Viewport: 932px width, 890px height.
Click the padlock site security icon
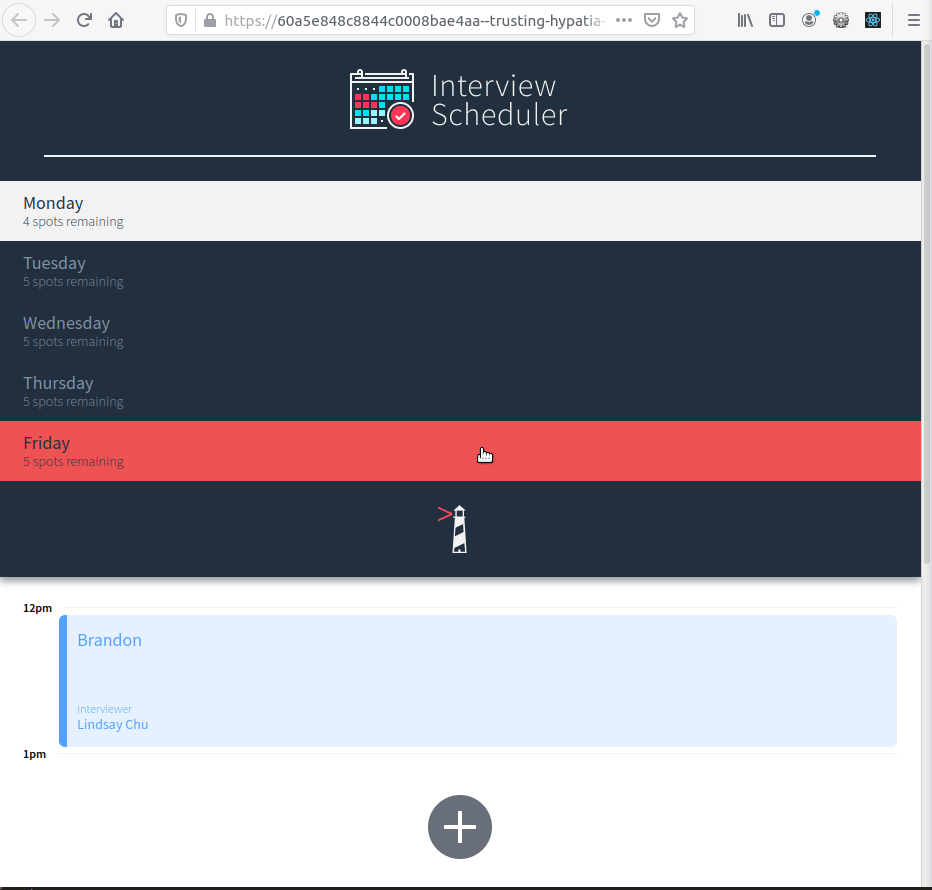pyautogui.click(x=209, y=21)
